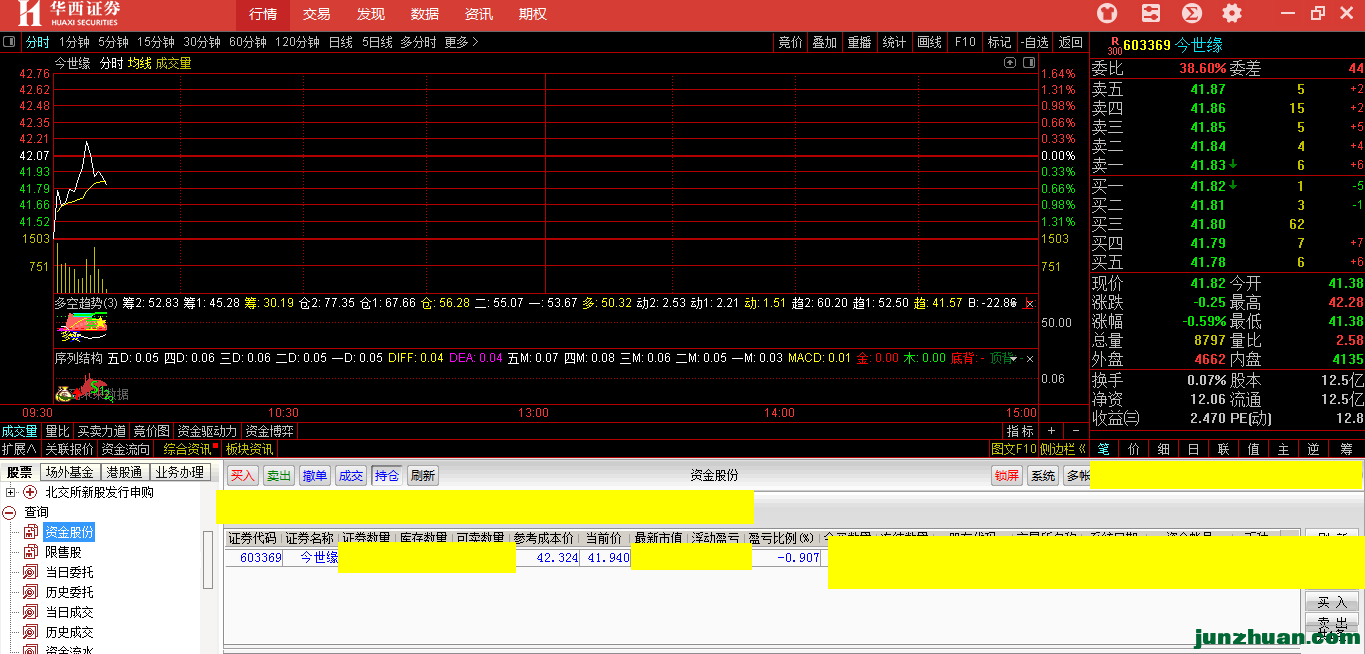Open the gear settings icon
The width and height of the screenshot is (1365, 654).
click(x=1232, y=13)
